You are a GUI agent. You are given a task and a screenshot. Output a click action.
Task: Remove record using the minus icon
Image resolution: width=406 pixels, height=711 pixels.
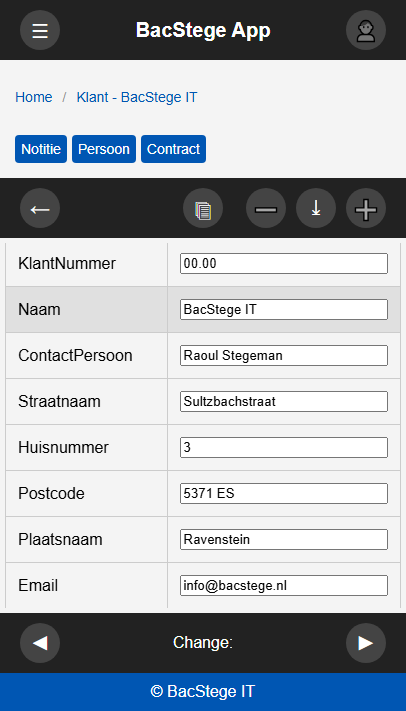[x=266, y=208]
